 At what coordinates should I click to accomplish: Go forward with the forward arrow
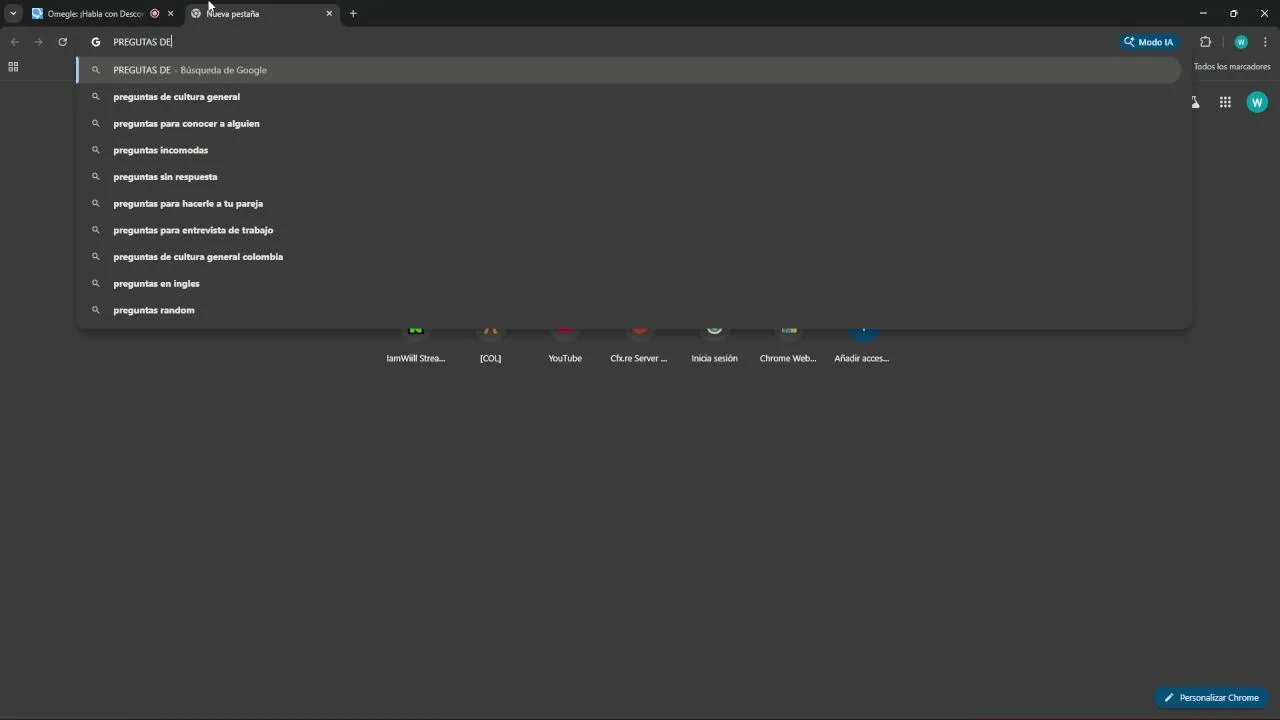(x=38, y=42)
